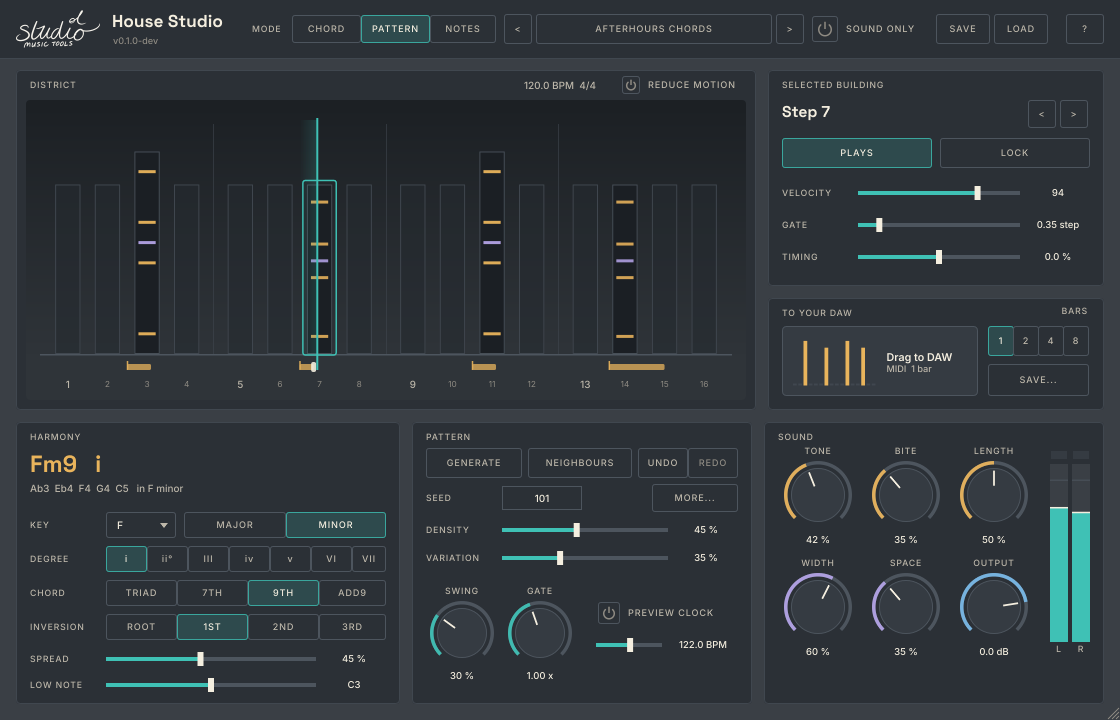Toggle the Preview Clock power icon

tap(609, 613)
